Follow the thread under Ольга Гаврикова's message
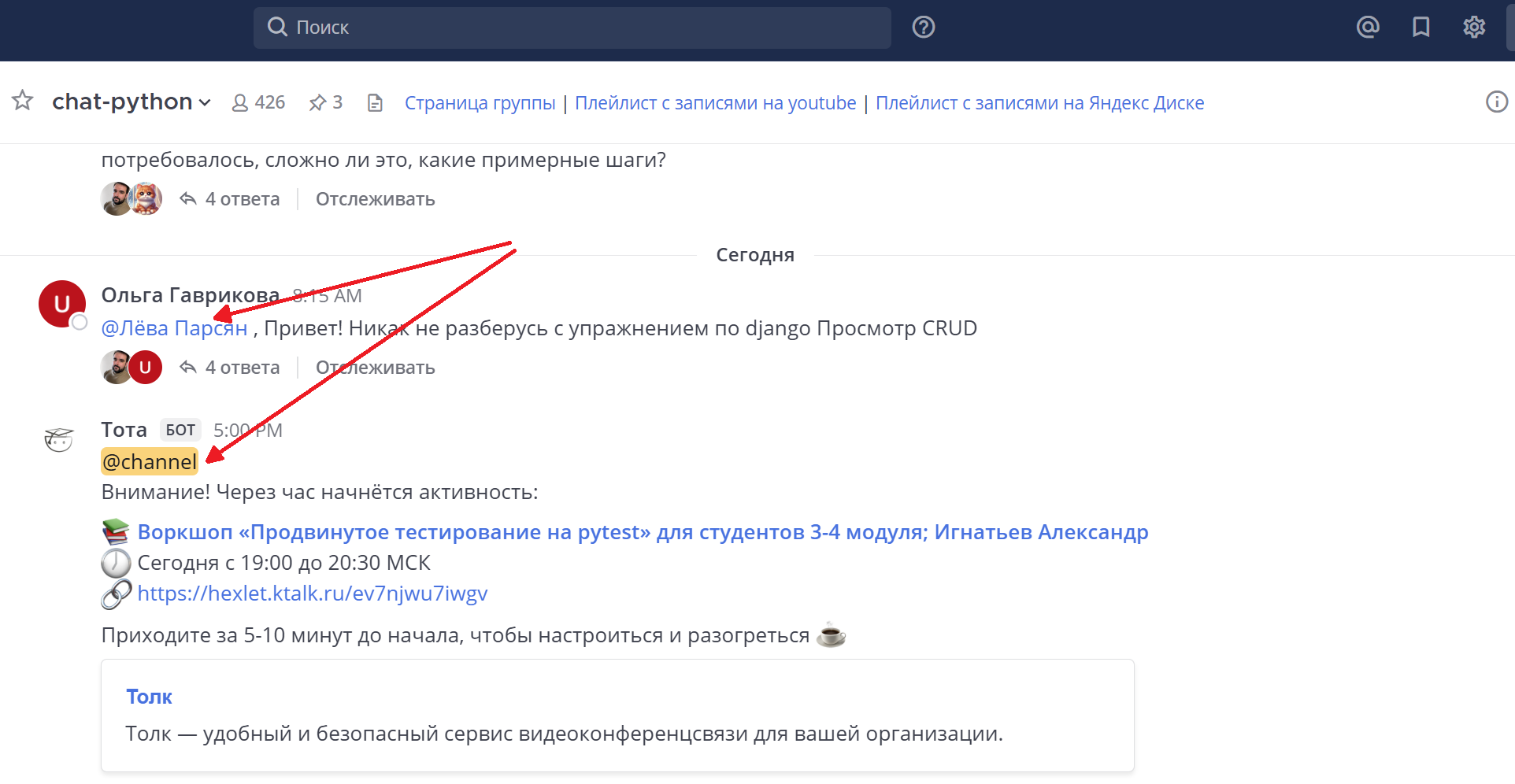The height and width of the screenshot is (784, 1515). coord(375,368)
